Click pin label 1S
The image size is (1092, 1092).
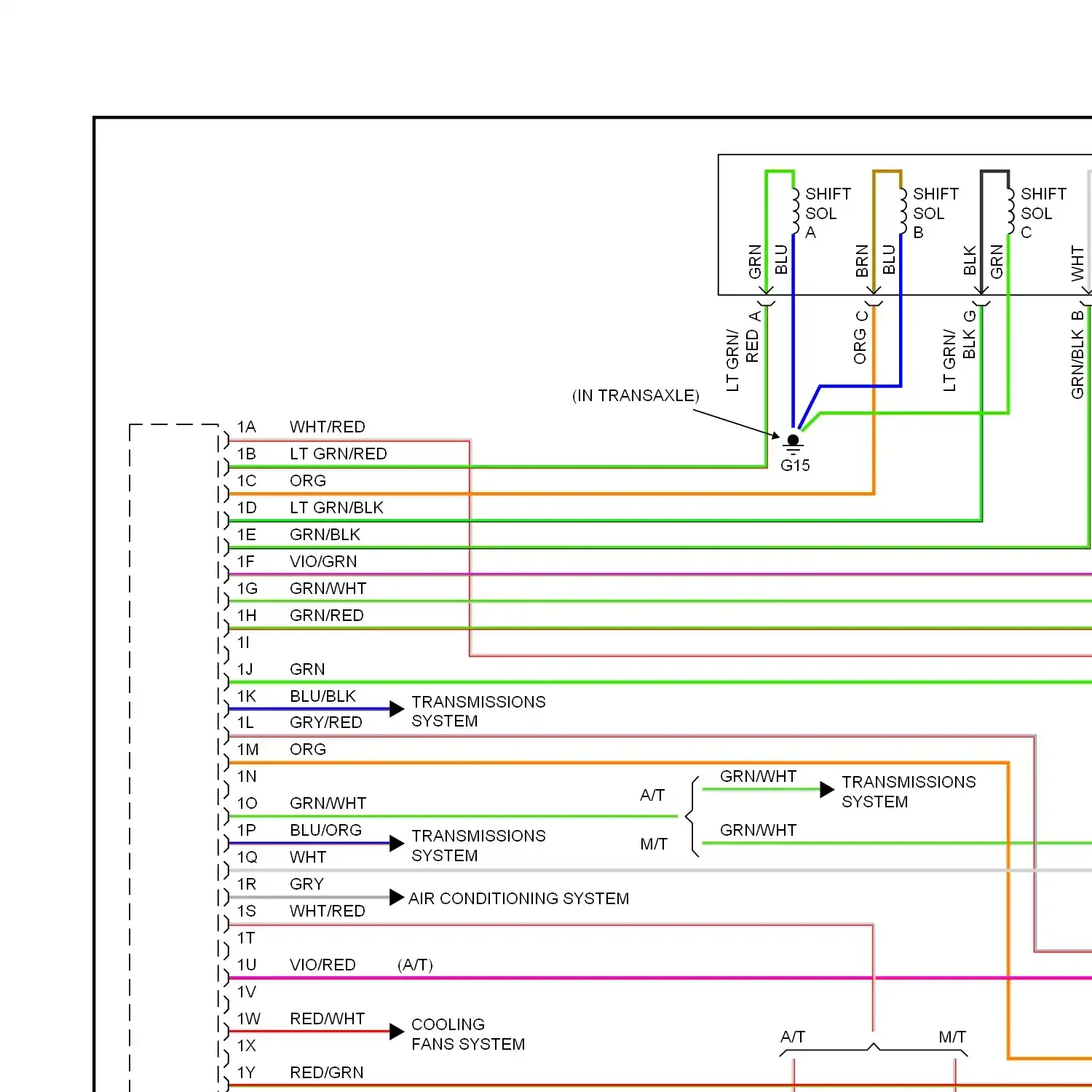(247, 911)
